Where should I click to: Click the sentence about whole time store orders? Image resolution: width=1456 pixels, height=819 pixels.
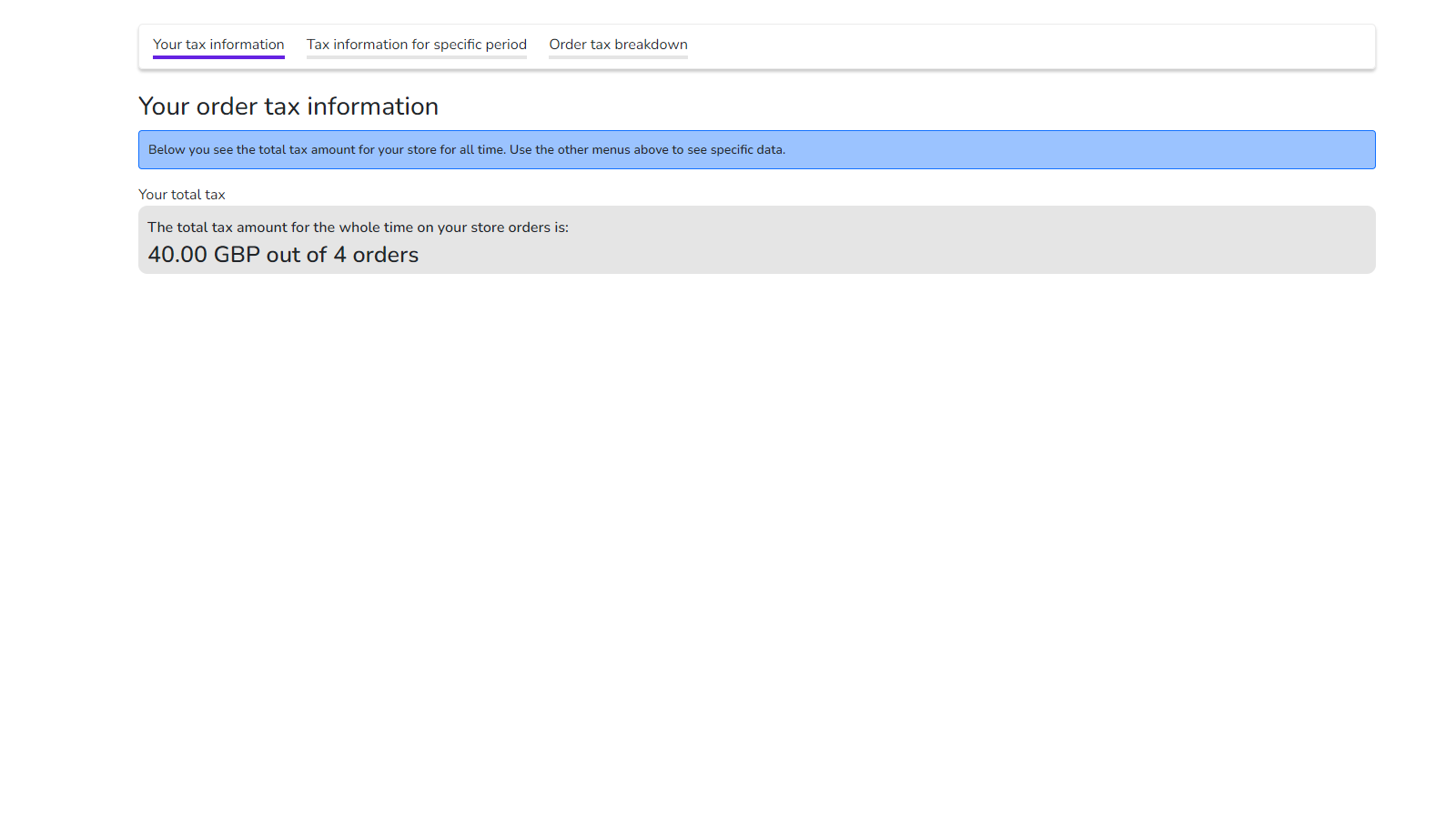pos(358,227)
